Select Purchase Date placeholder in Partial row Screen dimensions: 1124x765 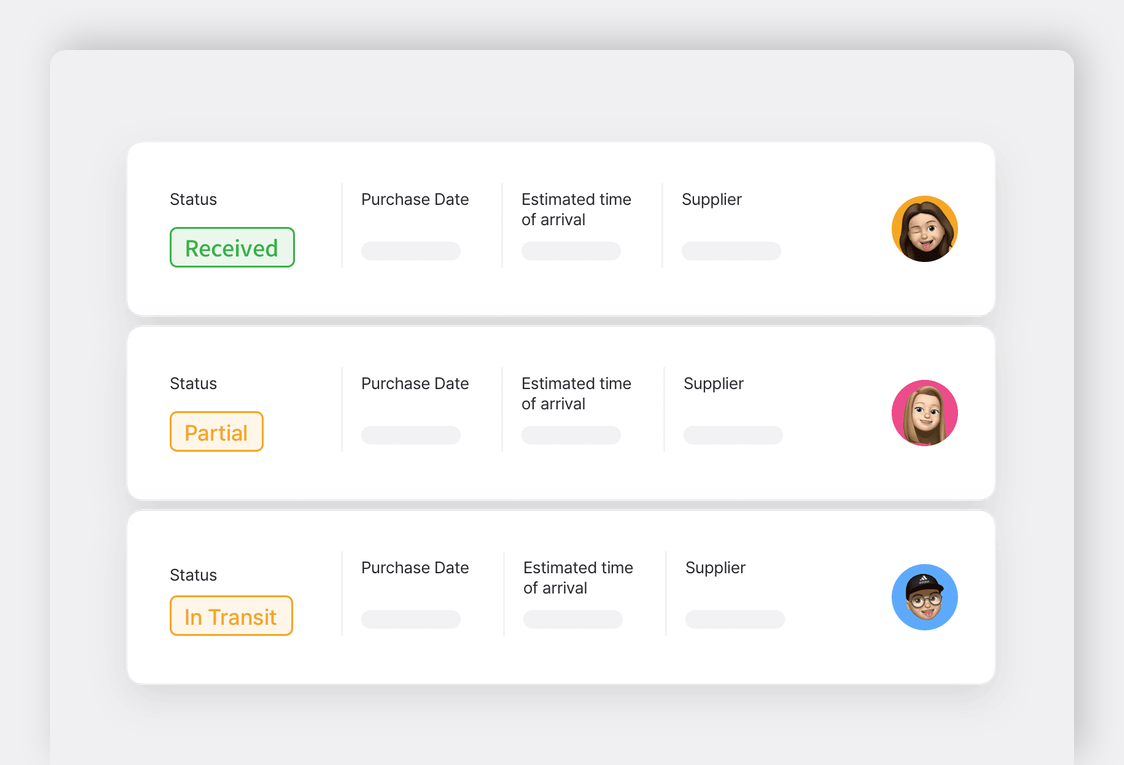pos(411,435)
